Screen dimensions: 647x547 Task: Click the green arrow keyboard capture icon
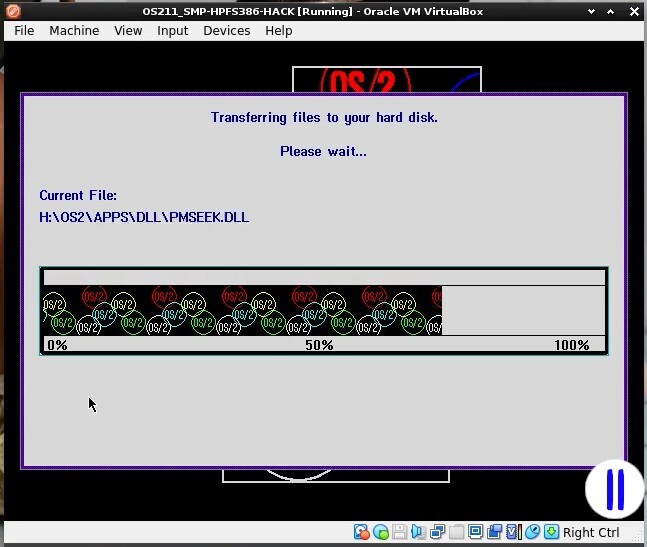pos(551,532)
